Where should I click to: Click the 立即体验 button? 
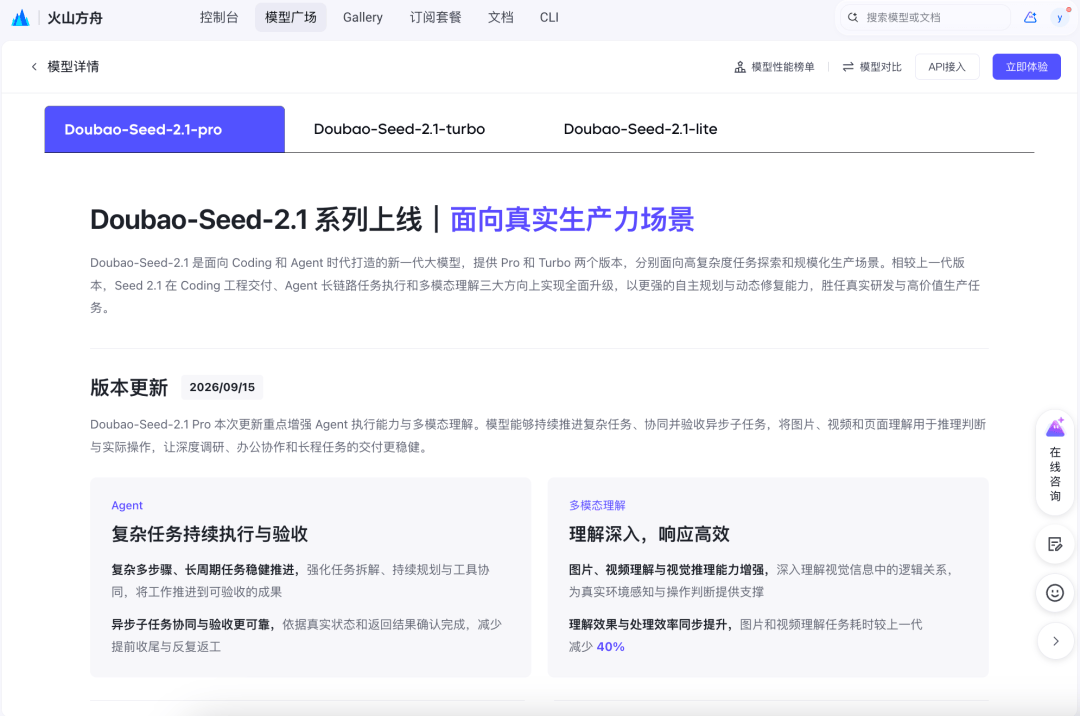point(1026,67)
